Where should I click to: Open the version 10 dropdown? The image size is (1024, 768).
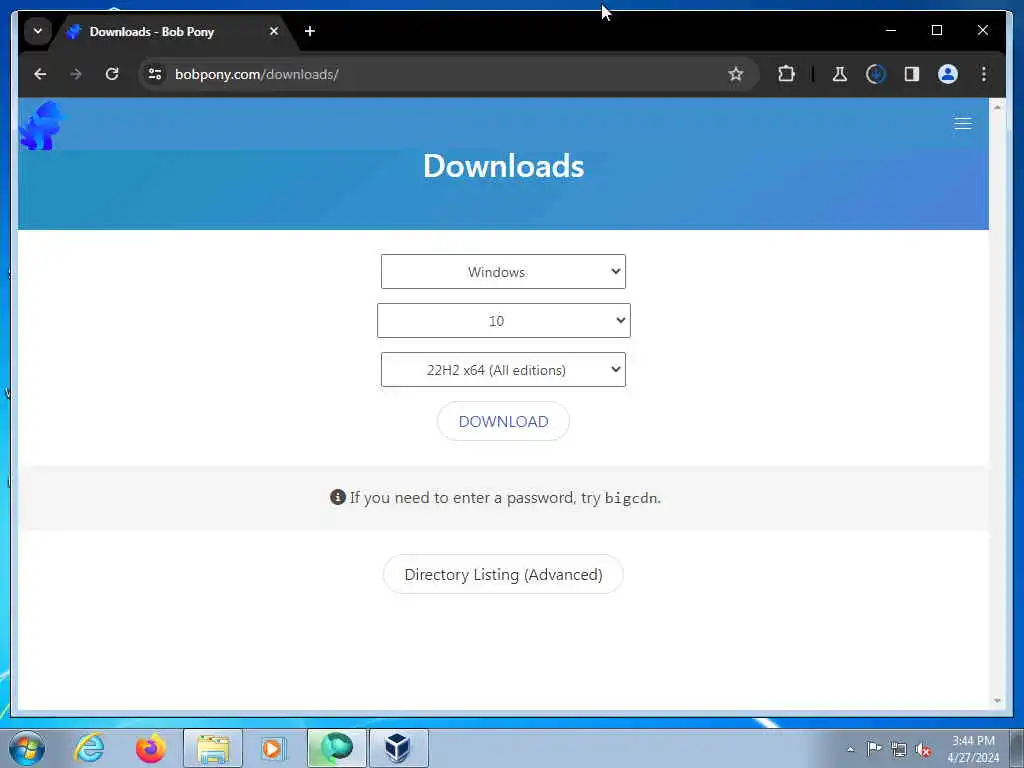504,321
